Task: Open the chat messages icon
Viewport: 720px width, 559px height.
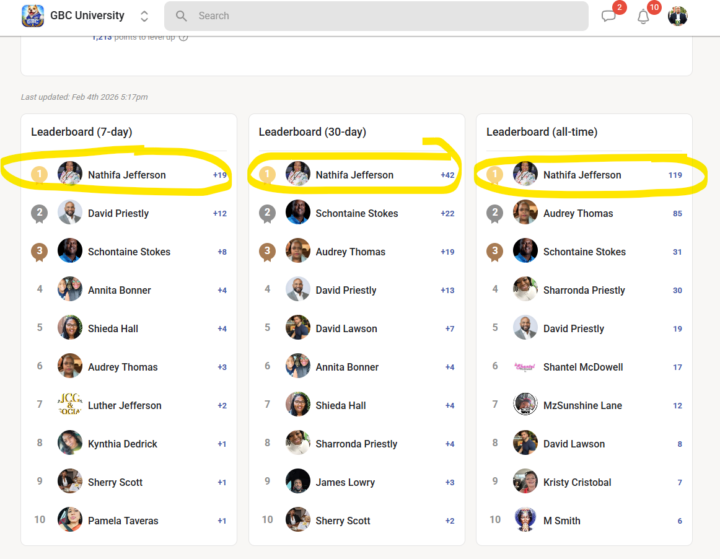Action: pos(608,16)
